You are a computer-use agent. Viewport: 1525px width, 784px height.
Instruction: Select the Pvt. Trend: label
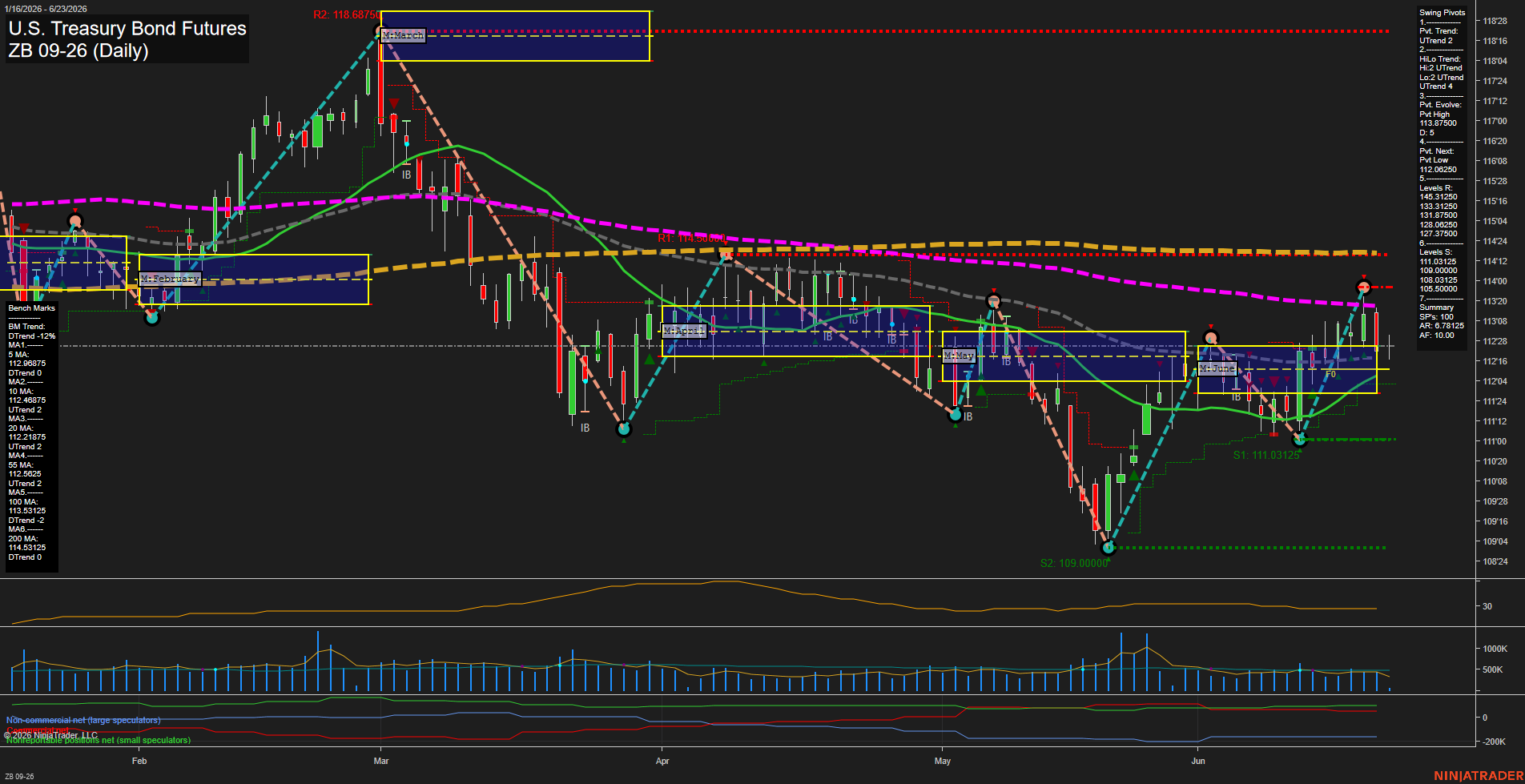coord(1438,31)
